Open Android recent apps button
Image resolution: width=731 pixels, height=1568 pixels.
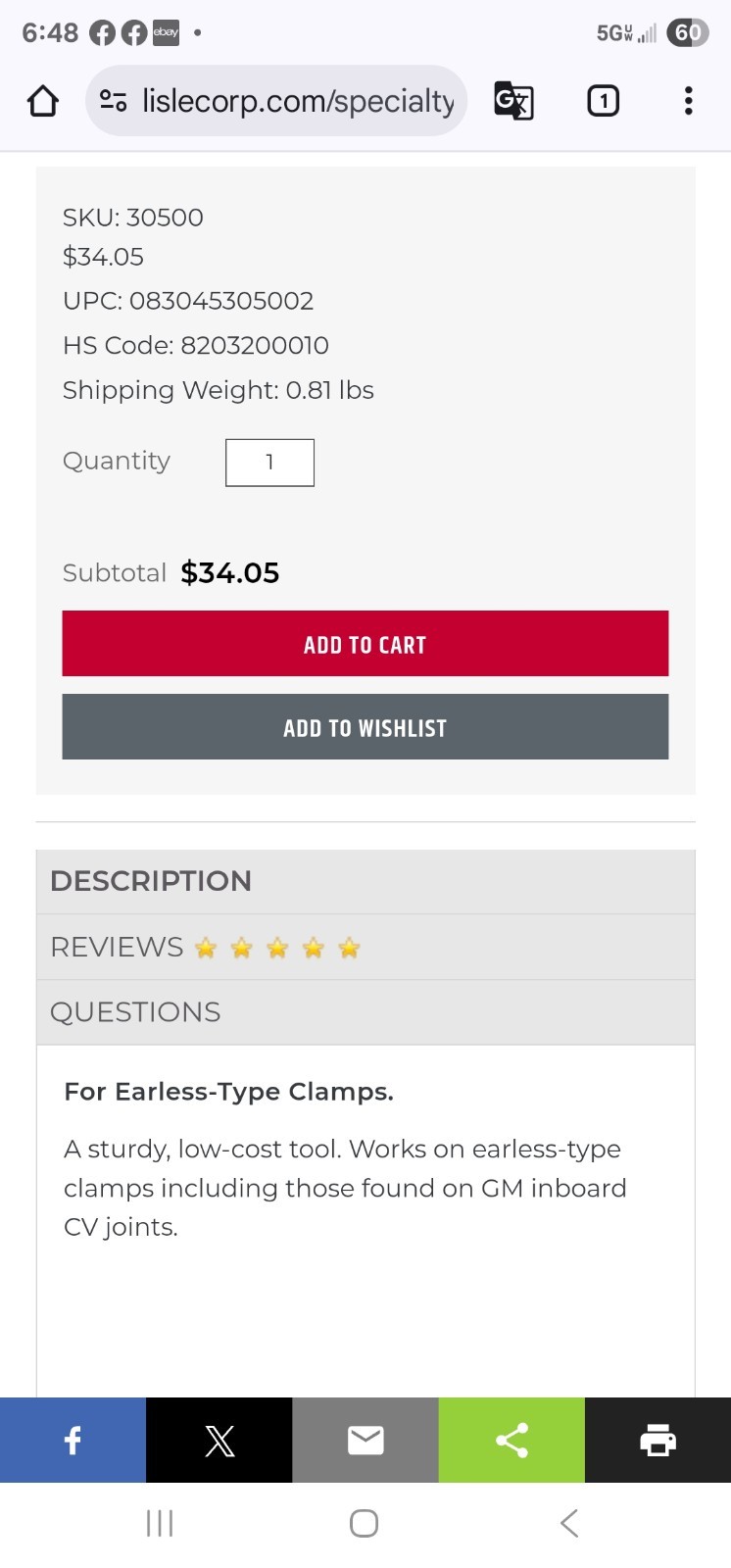pos(160,1523)
